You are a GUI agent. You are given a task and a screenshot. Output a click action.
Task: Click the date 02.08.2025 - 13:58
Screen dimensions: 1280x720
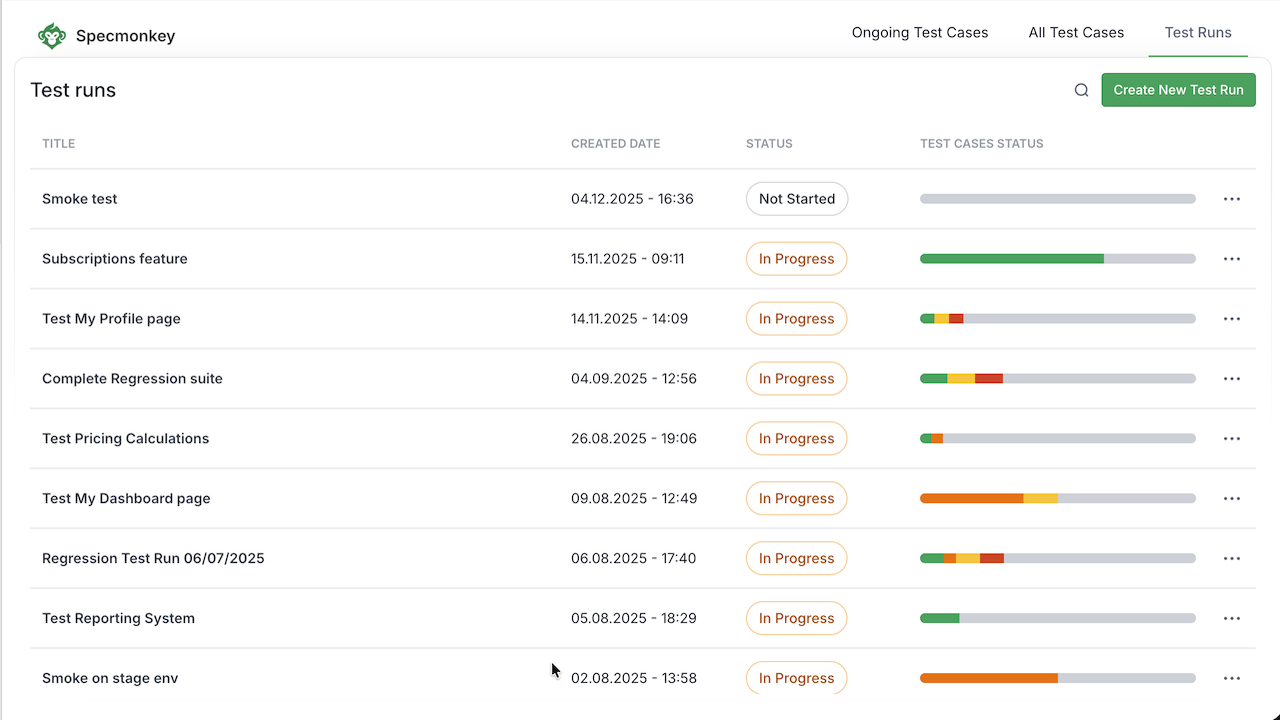634,678
